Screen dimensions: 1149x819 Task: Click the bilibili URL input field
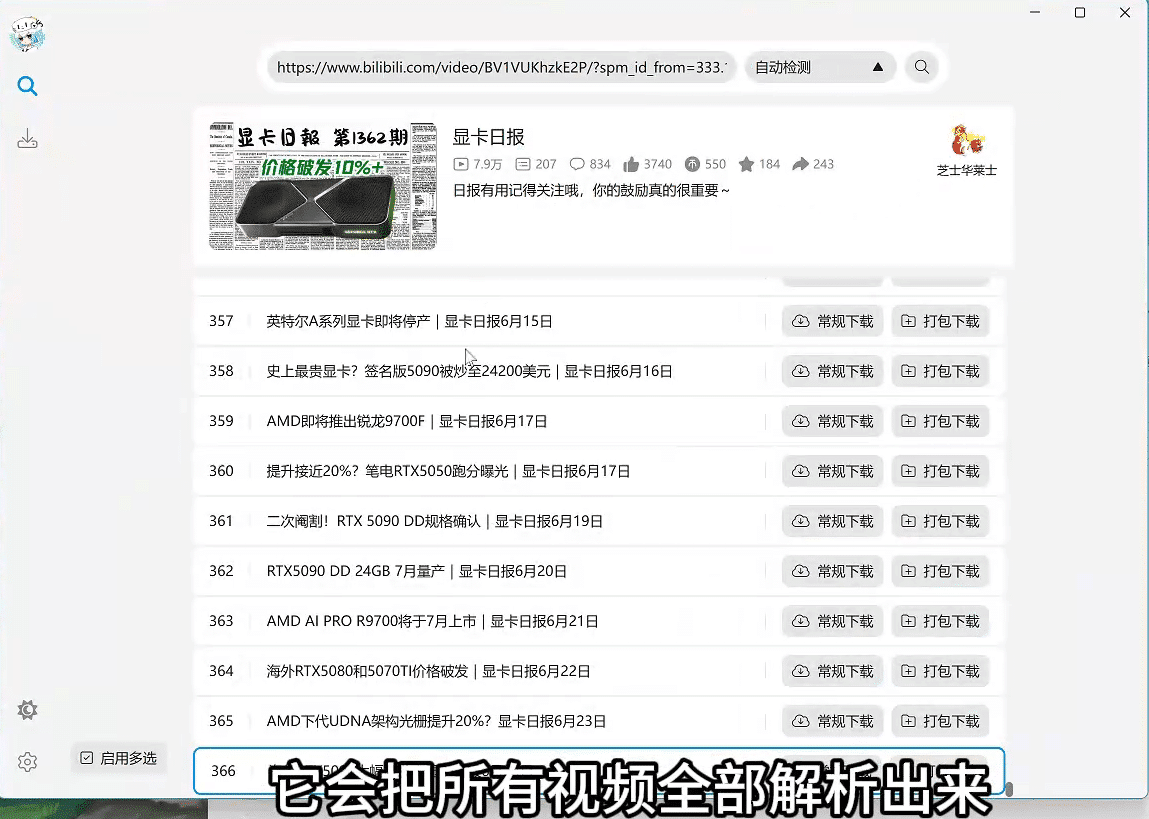pos(501,67)
